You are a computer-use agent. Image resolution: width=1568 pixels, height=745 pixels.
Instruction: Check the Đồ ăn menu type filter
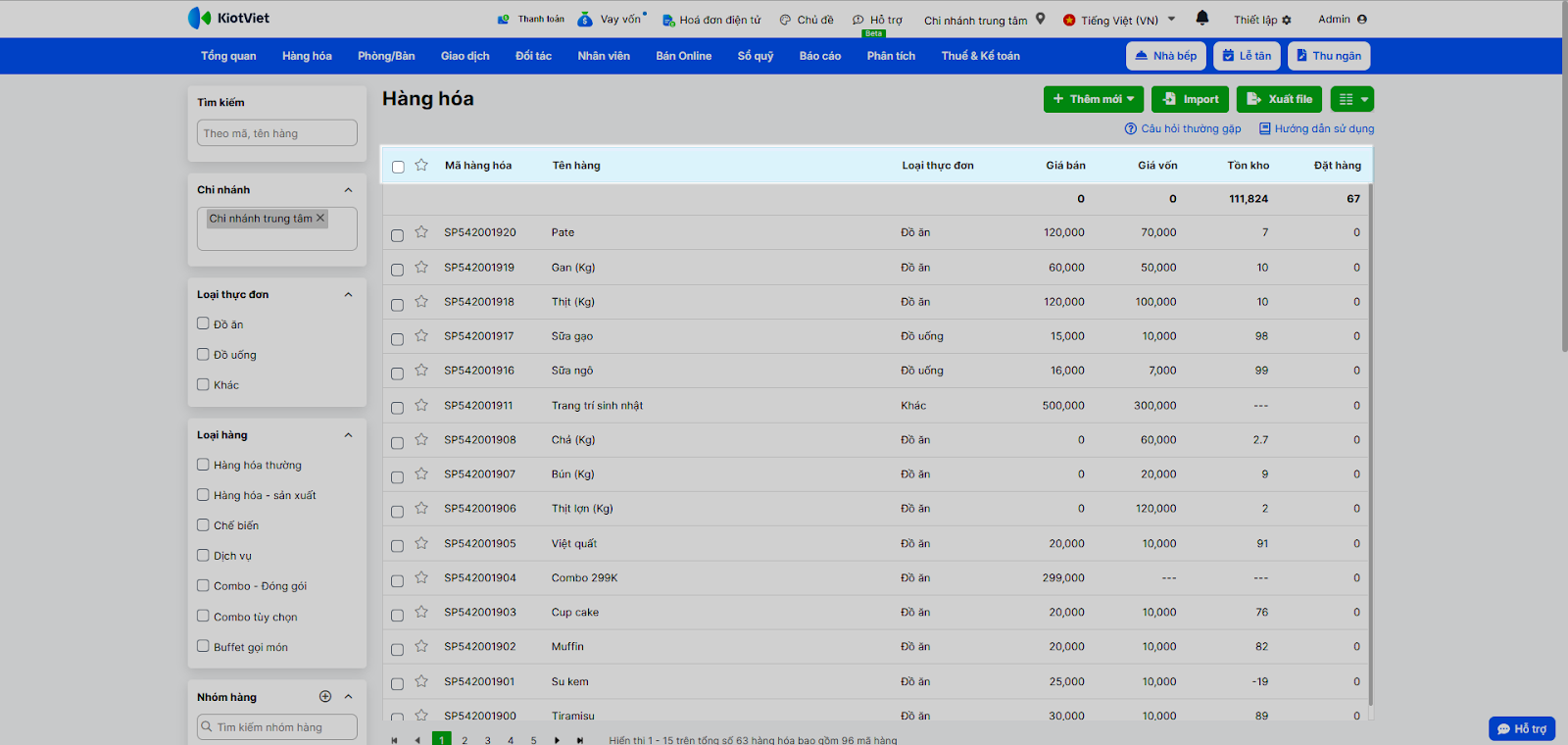203,323
